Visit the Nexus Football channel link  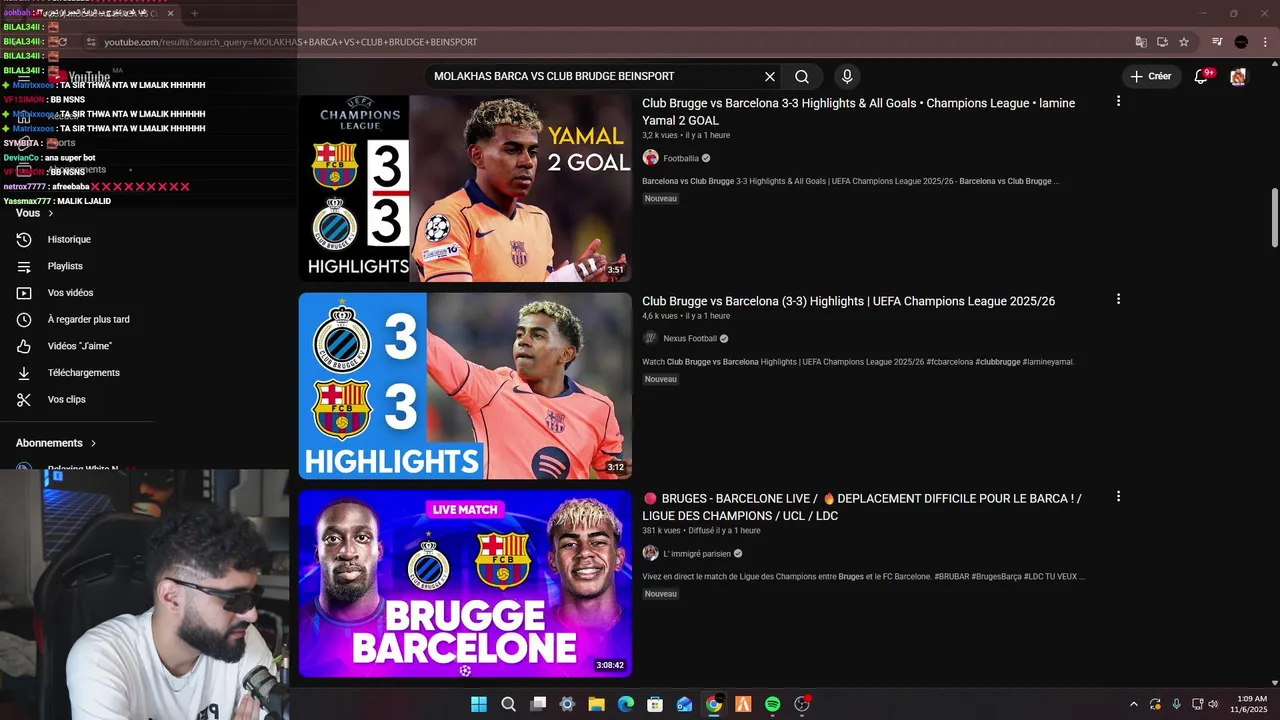pos(690,339)
